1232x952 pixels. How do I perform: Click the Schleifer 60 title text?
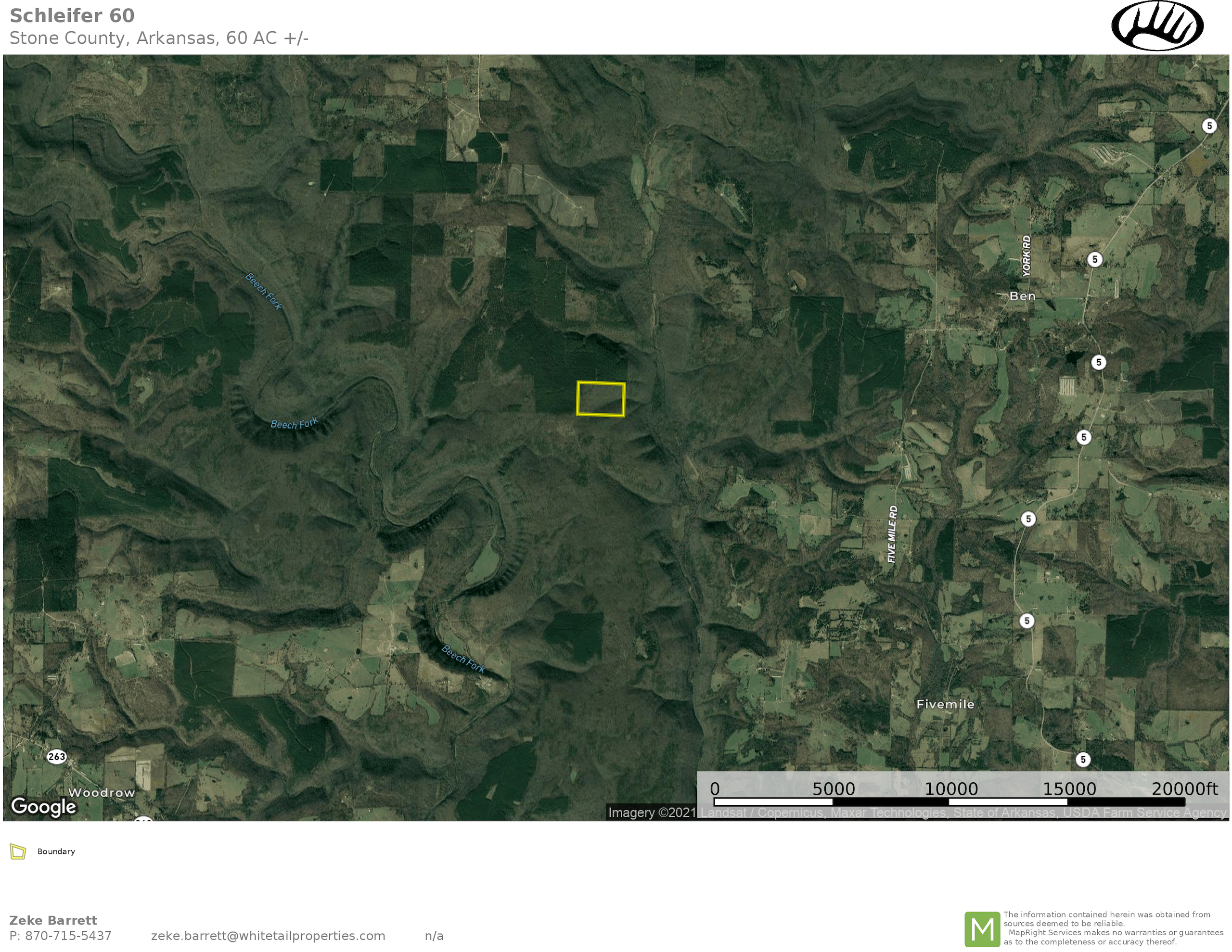(72, 16)
